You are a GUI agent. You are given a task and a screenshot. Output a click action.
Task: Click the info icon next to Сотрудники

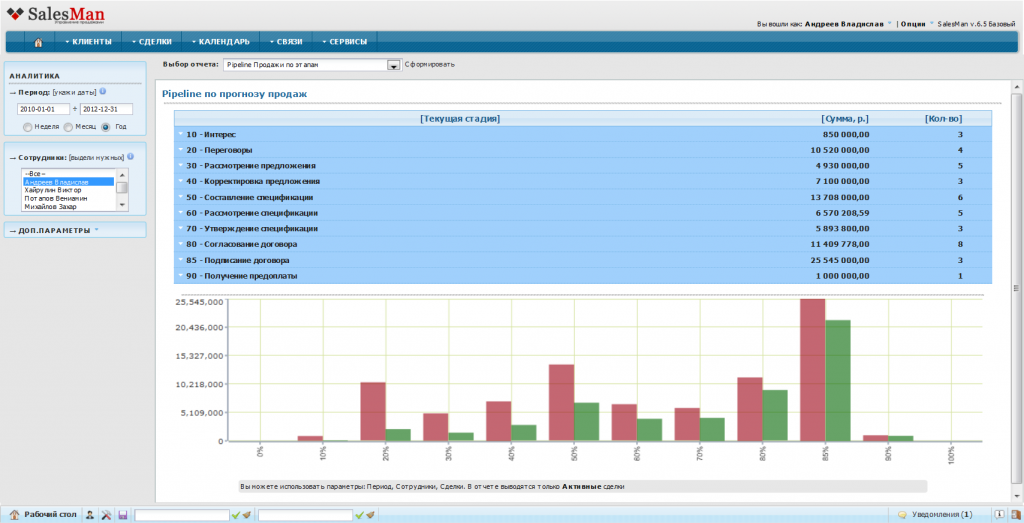coord(130,157)
